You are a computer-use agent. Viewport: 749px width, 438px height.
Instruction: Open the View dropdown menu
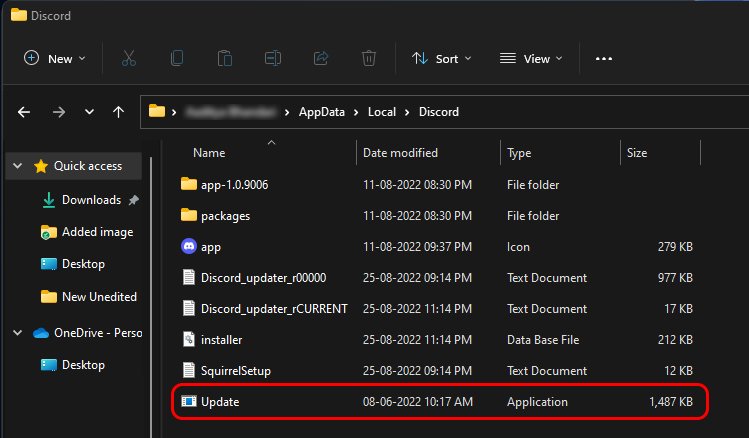[531, 59]
